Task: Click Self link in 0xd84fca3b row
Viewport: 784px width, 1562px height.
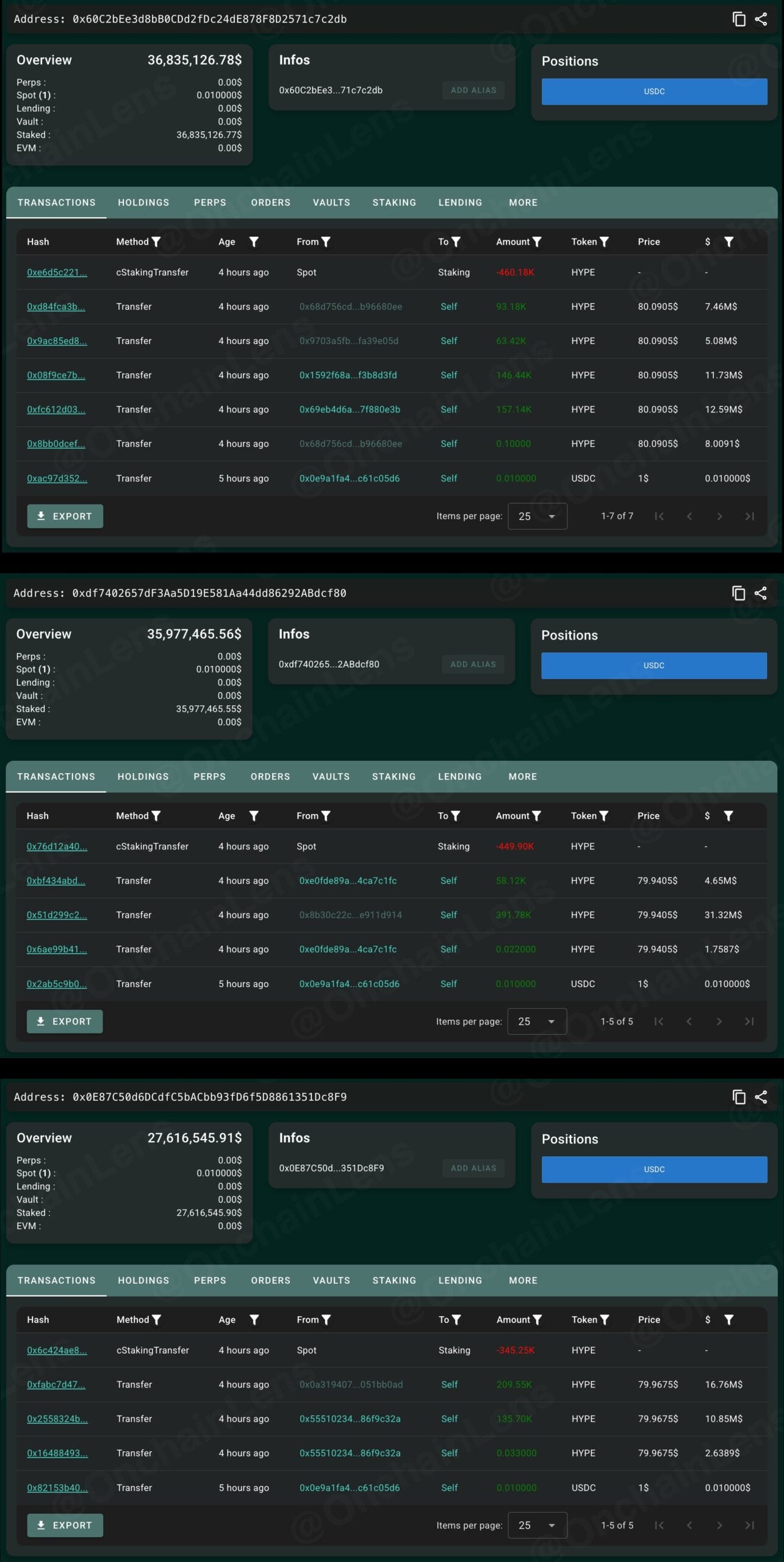Action: [448, 307]
